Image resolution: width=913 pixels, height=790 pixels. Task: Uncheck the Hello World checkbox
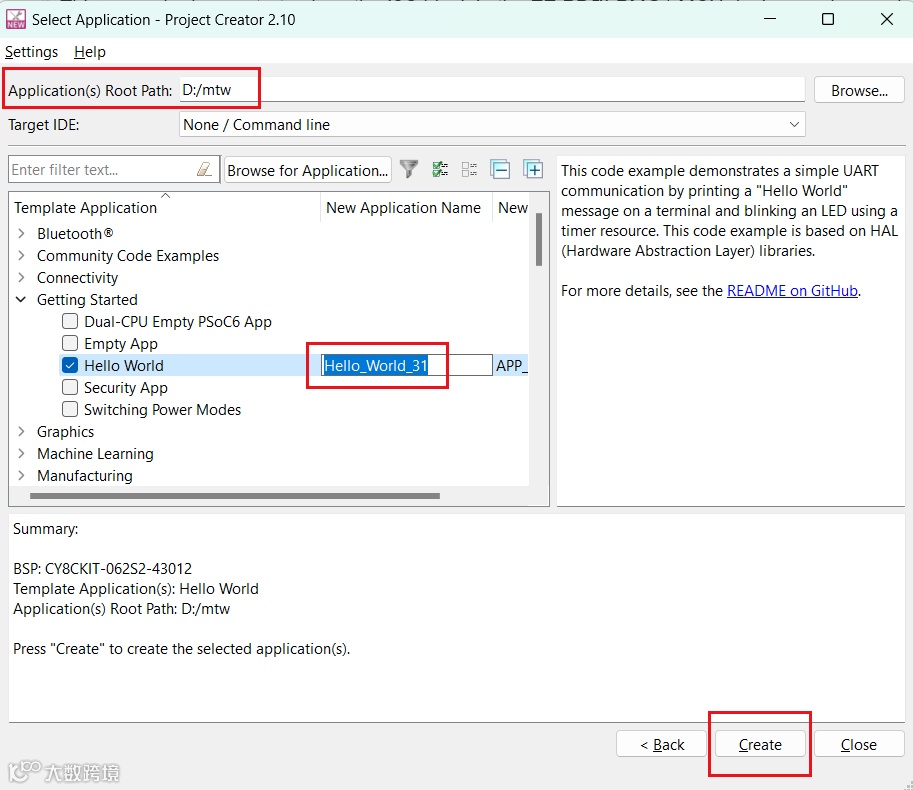(70, 366)
